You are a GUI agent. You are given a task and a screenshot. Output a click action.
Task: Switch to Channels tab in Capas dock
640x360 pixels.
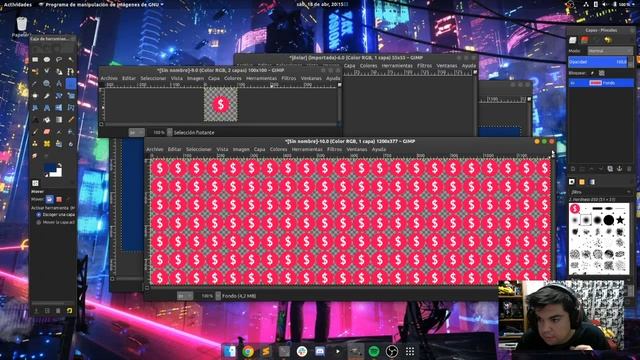(584, 40)
